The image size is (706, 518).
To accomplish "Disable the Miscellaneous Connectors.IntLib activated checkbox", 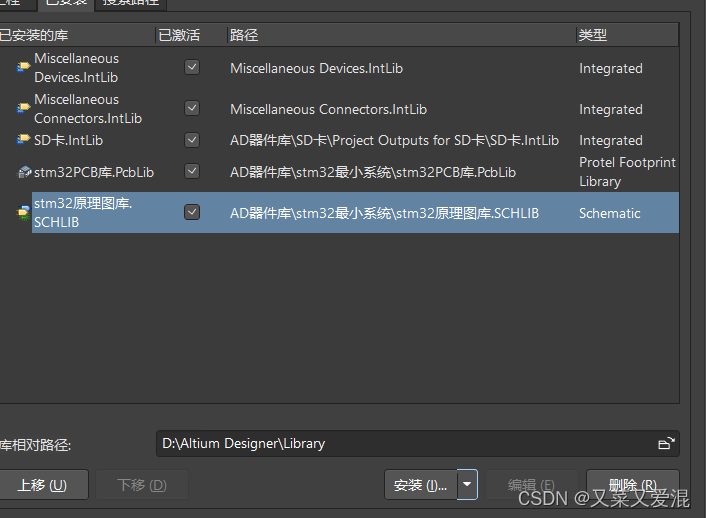I will tap(192, 108).
